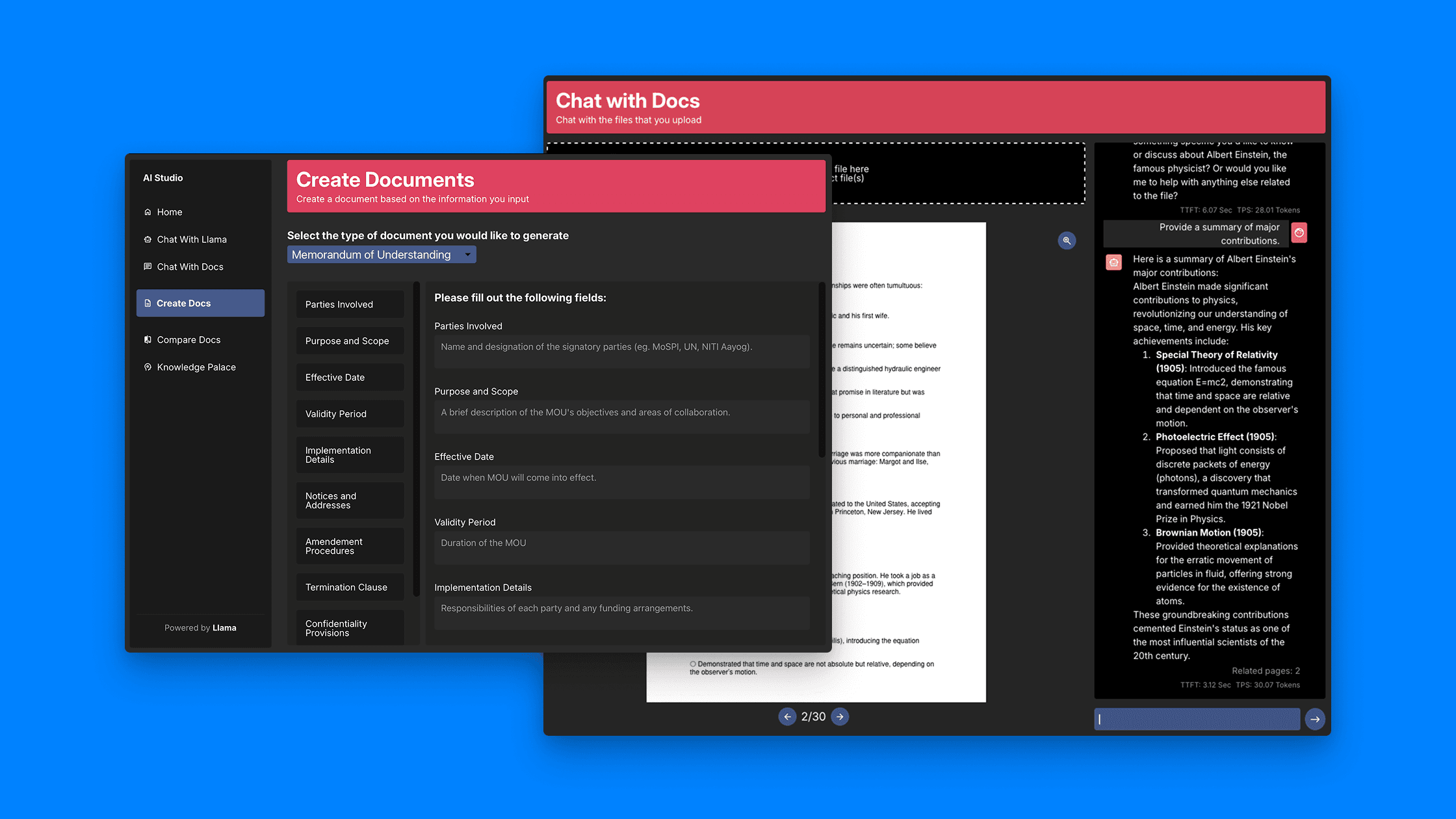Click the Chat With Docs icon
The height and width of the screenshot is (819, 1456).
tap(148, 266)
